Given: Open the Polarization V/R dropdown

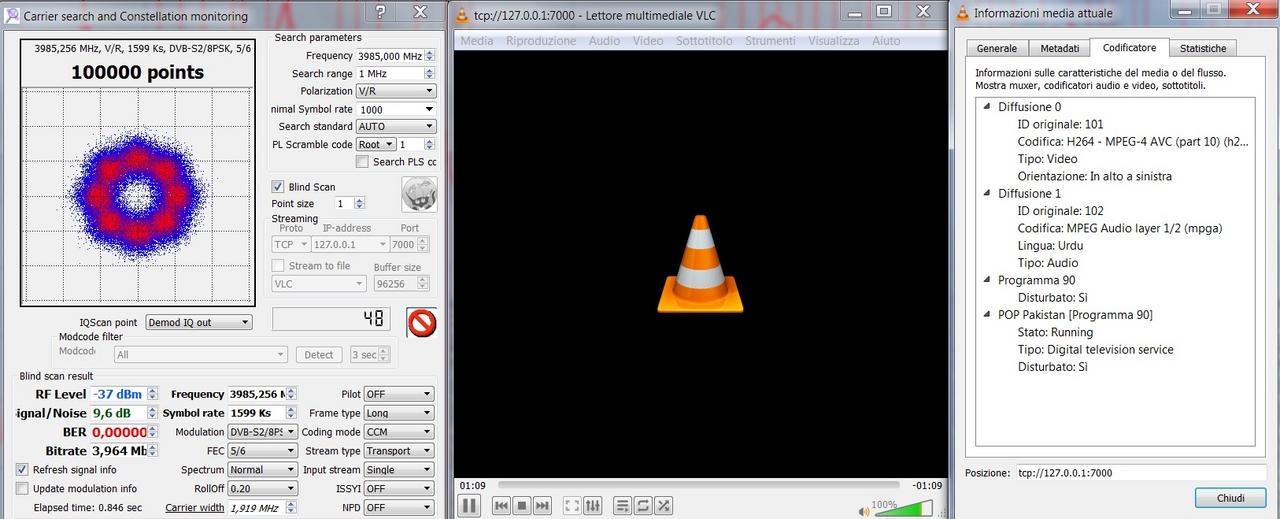Looking at the screenshot, I should 396,91.
